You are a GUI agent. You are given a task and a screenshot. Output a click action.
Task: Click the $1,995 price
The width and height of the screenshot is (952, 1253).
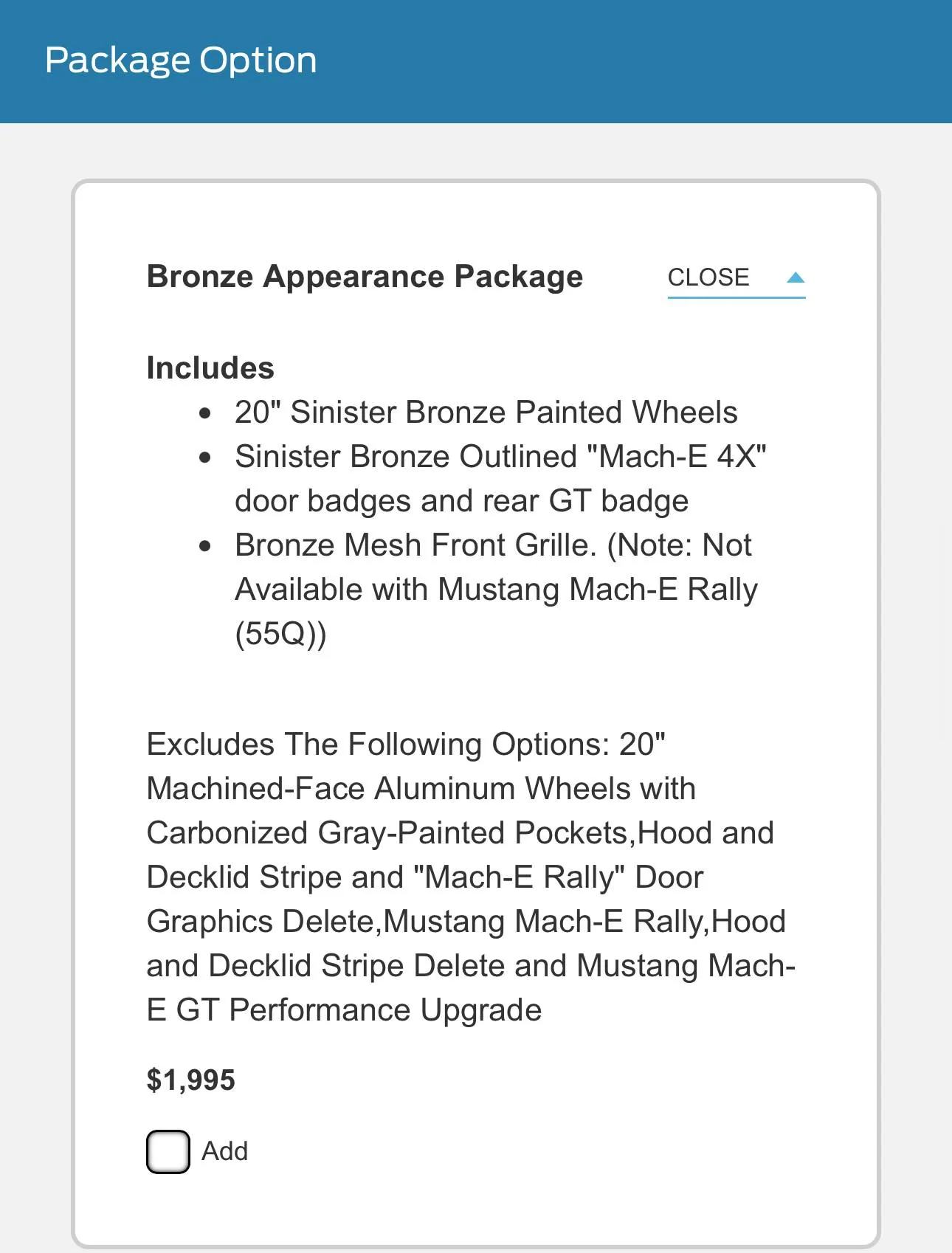pyautogui.click(x=190, y=1080)
